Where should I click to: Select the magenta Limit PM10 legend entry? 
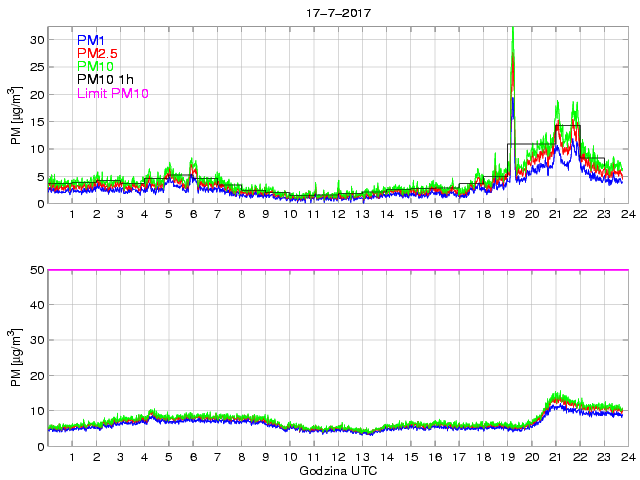tap(112, 94)
